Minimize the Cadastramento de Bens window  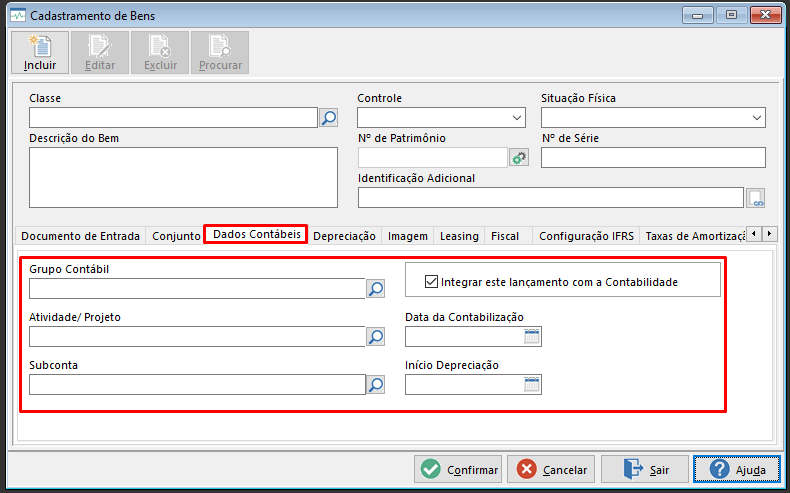pos(698,15)
